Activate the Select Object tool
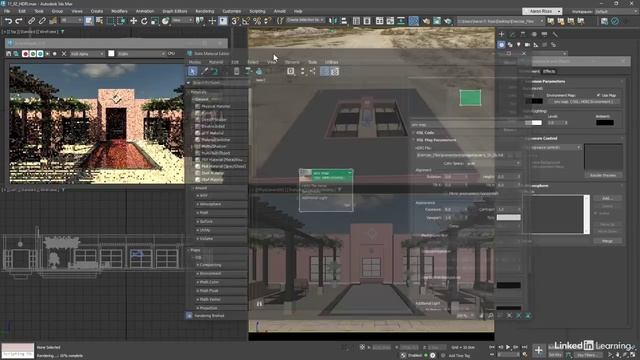 89,21
